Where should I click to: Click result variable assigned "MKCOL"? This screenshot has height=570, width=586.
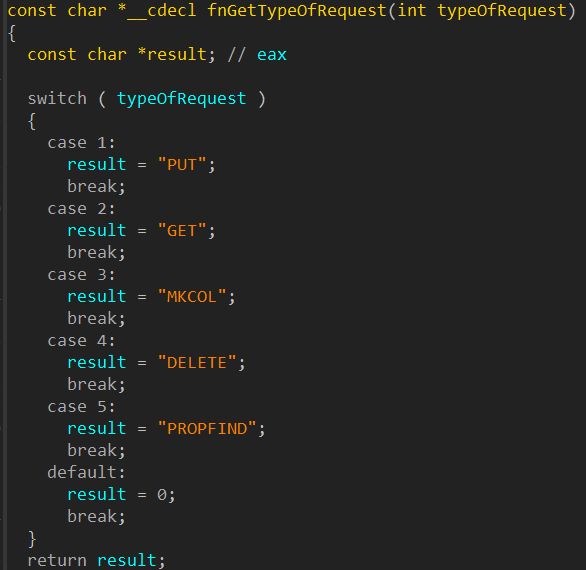pyautogui.click(x=97, y=296)
